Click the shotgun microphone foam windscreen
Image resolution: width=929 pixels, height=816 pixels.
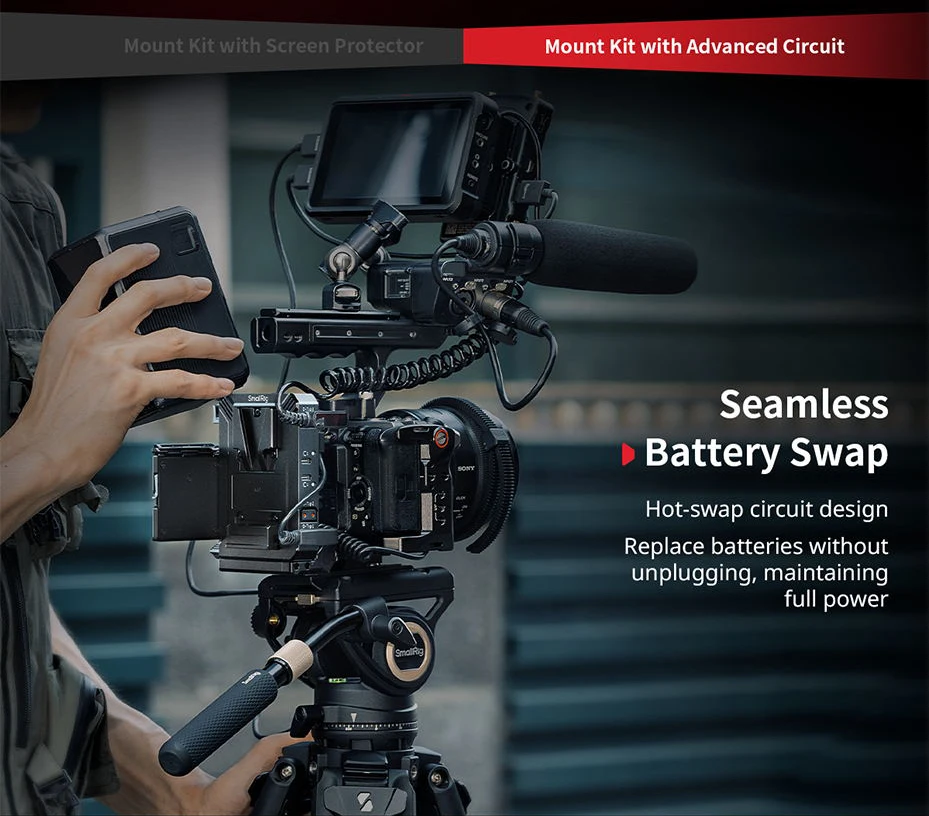coord(620,255)
